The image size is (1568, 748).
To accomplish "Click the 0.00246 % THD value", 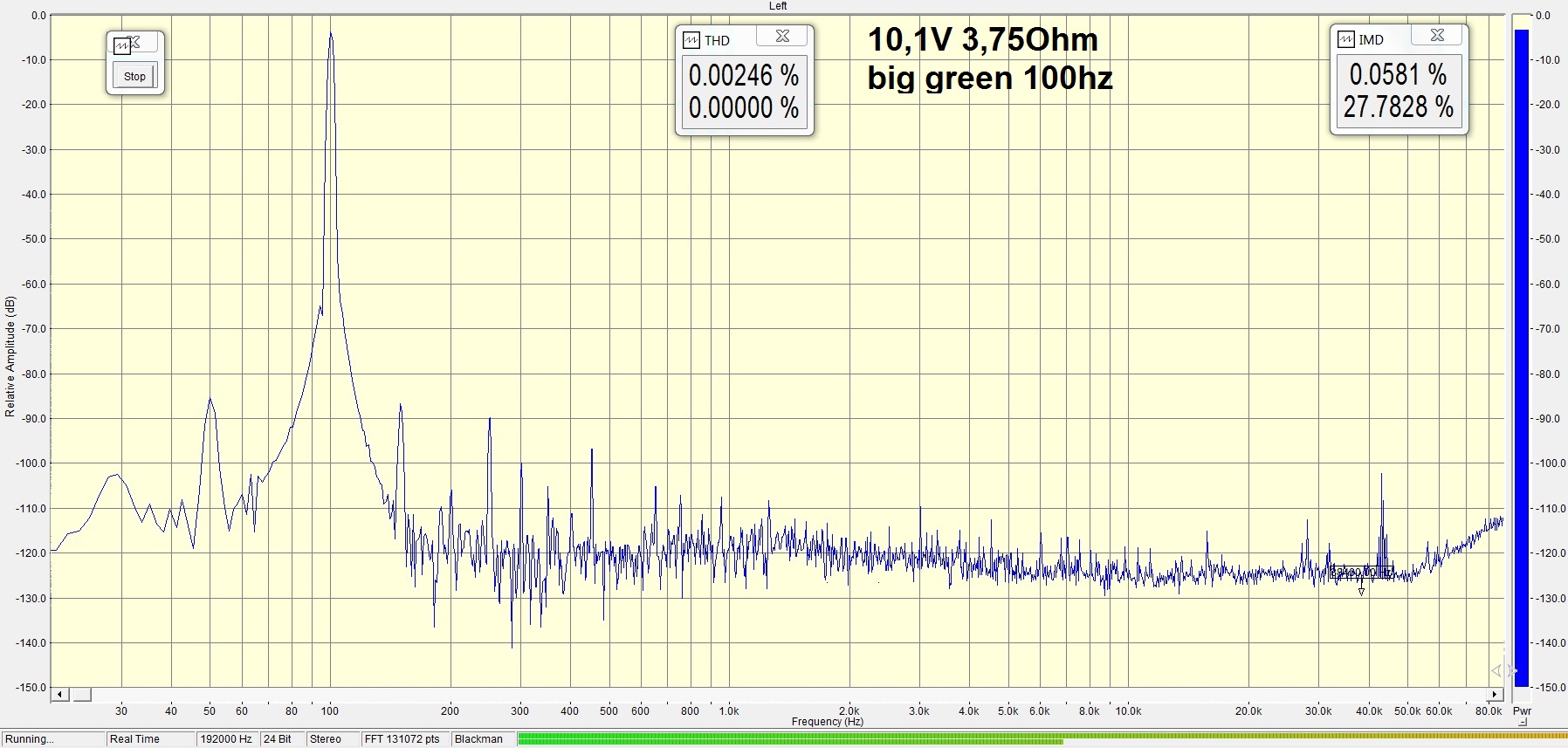I will 744,75.
